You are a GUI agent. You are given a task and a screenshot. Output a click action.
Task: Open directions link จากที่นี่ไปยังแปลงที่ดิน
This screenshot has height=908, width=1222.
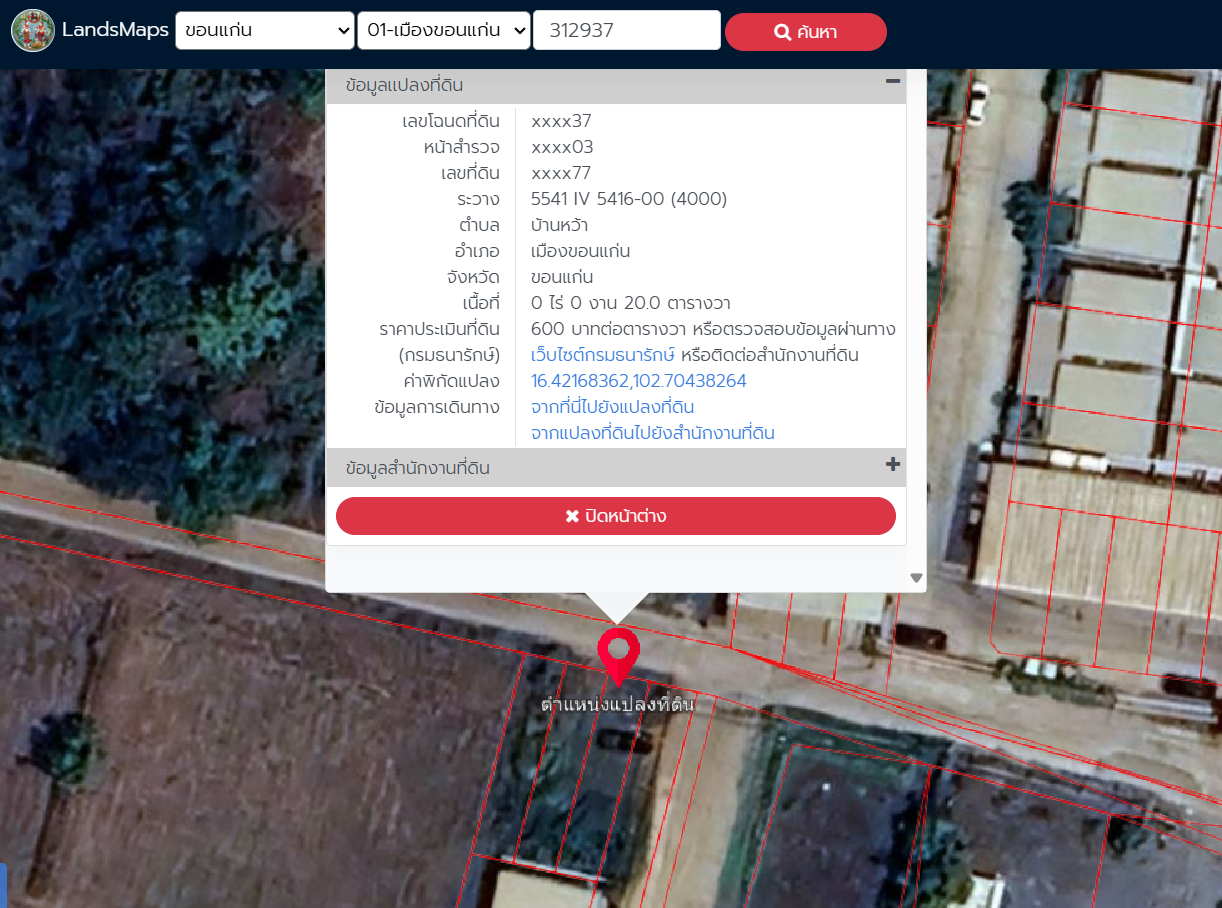pyautogui.click(x=612, y=407)
